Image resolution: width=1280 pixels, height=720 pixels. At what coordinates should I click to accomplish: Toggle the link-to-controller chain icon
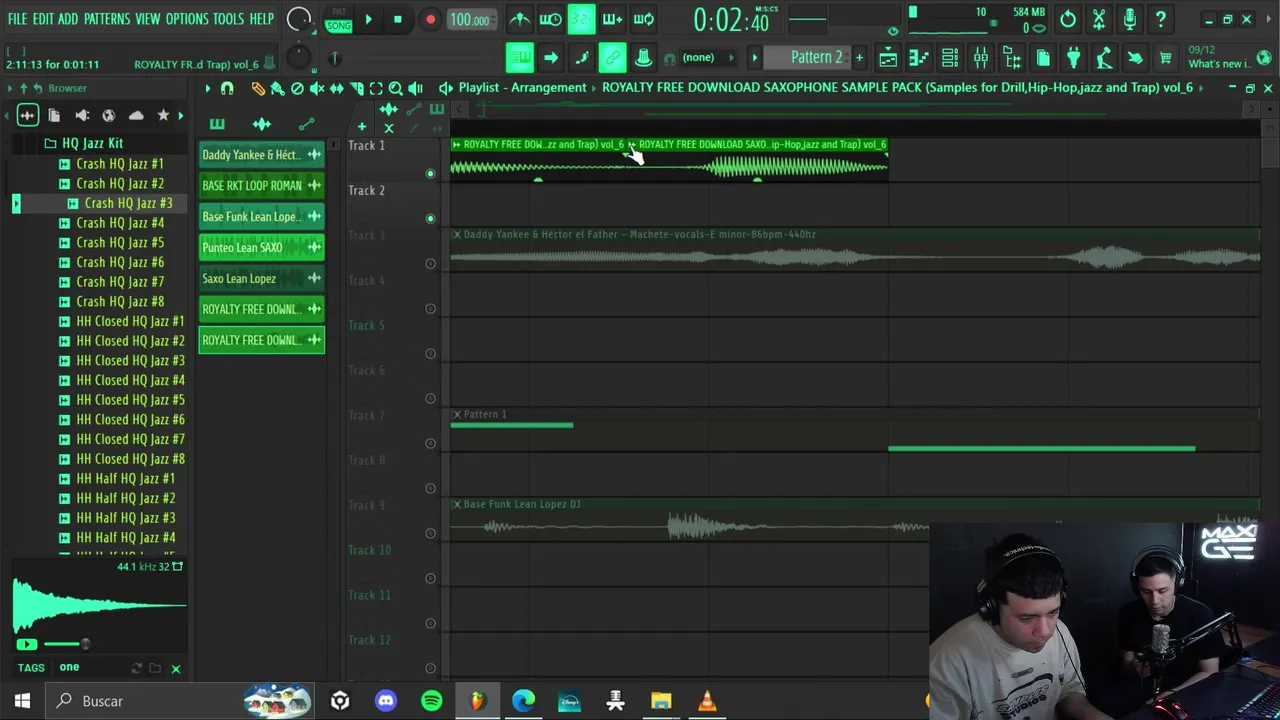click(x=612, y=58)
